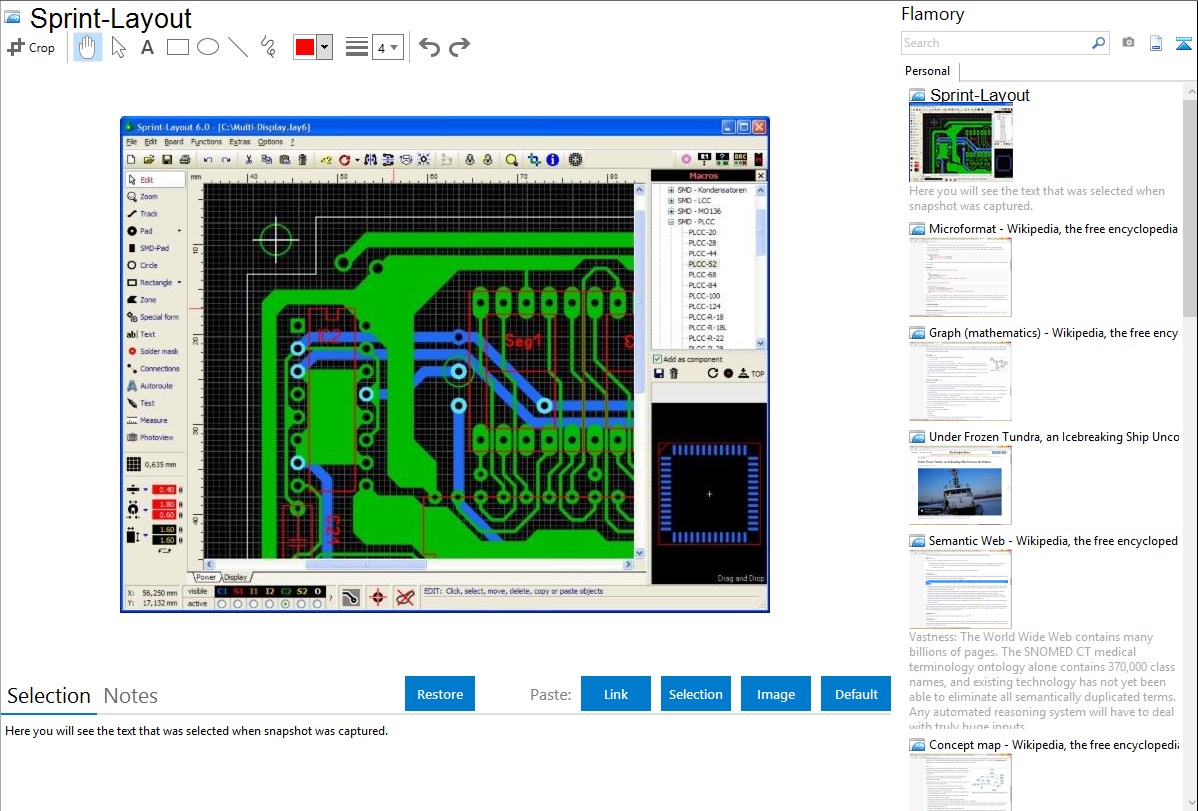The height and width of the screenshot is (811, 1198).
Task: Select the Crop tool
Action: tap(31, 47)
